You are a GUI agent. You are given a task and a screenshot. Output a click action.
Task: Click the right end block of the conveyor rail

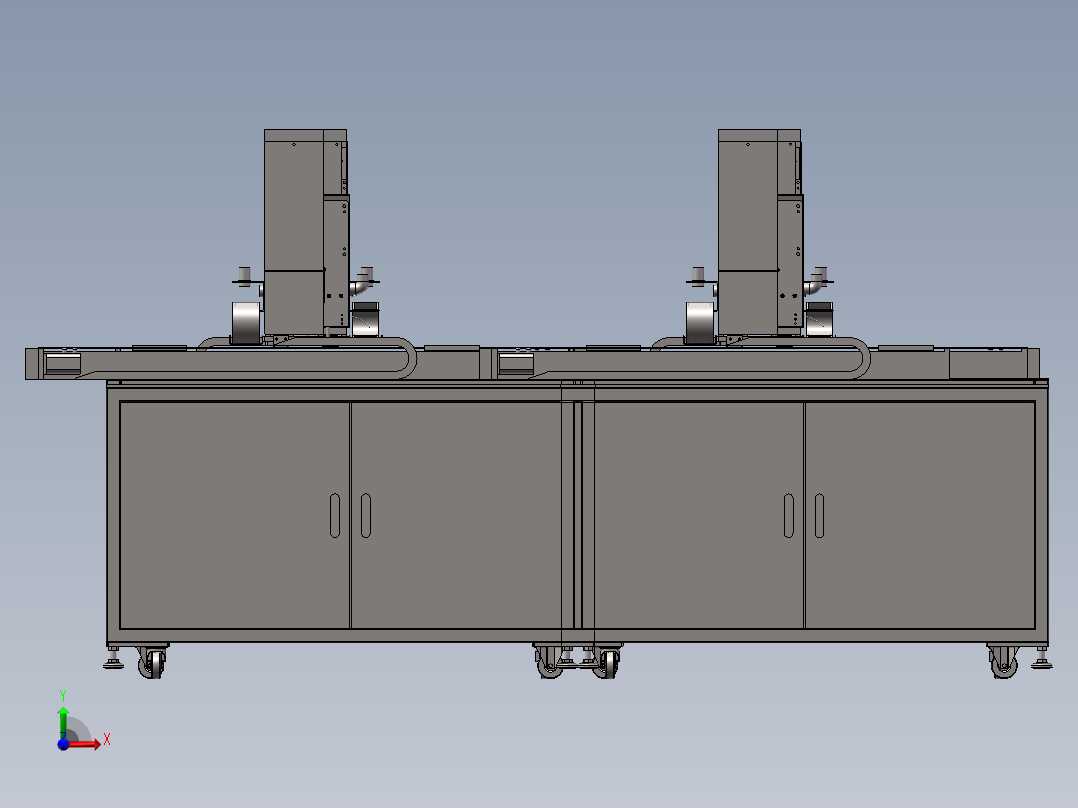[992, 363]
